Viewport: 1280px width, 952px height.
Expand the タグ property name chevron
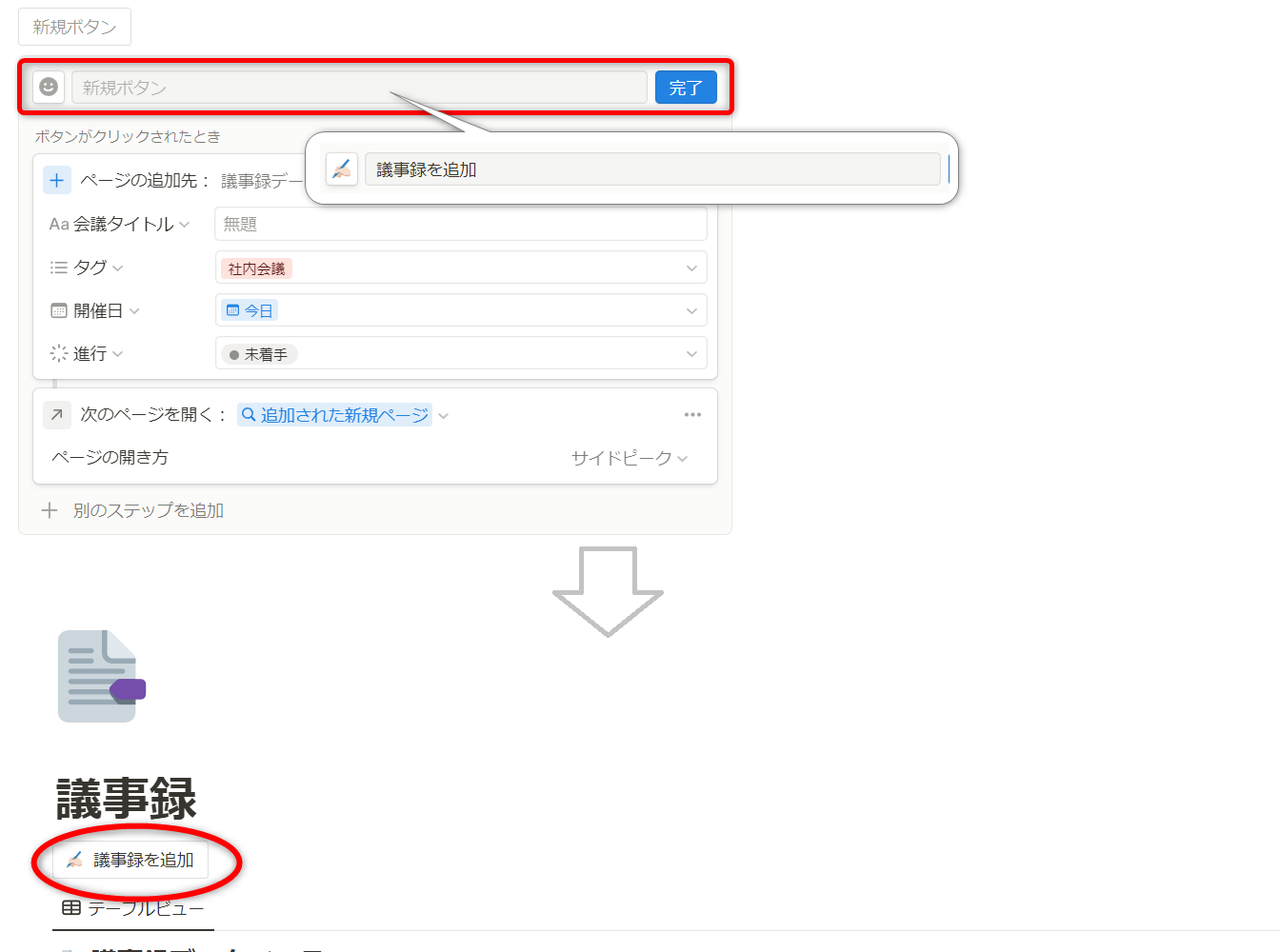coord(117,268)
